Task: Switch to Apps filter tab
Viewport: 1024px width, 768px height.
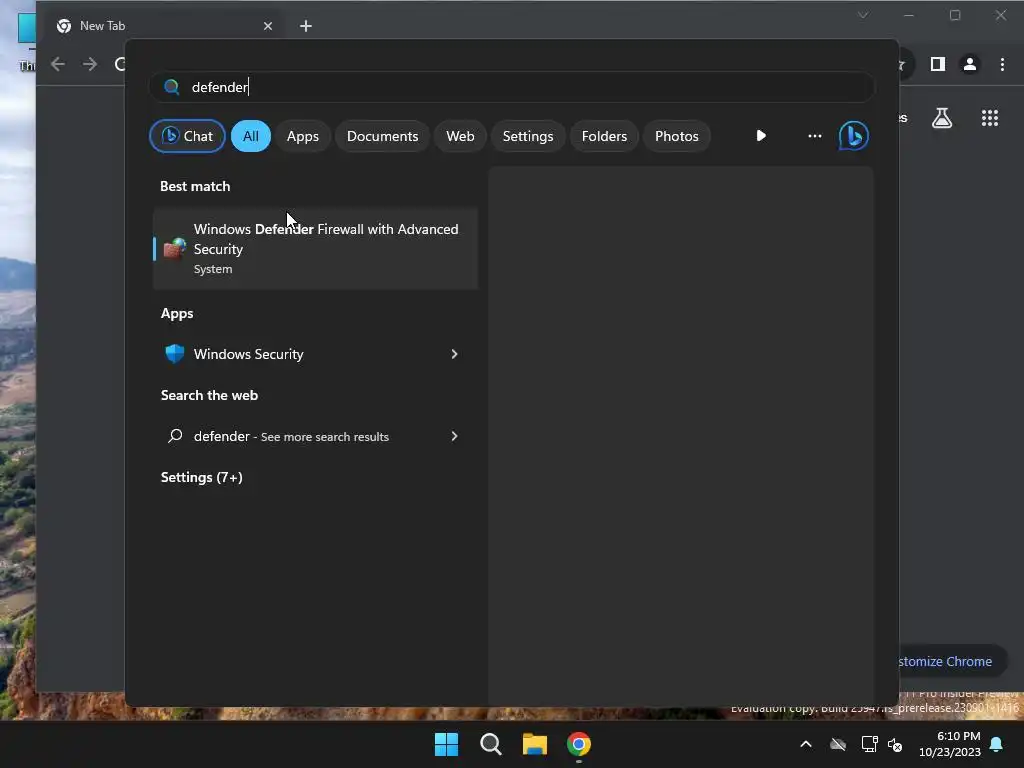Action: (302, 136)
